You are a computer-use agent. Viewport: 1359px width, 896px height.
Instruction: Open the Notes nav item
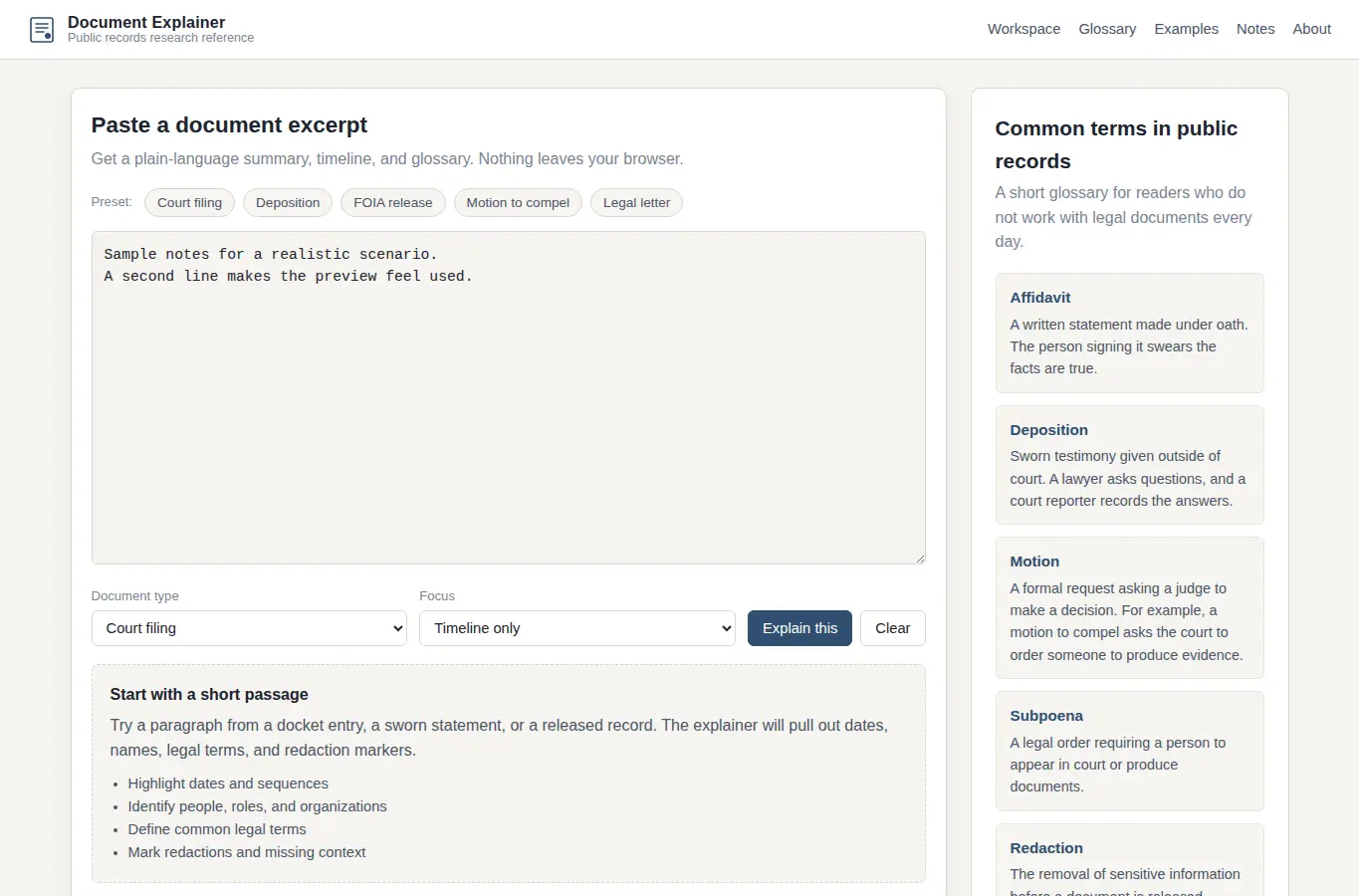click(1255, 29)
